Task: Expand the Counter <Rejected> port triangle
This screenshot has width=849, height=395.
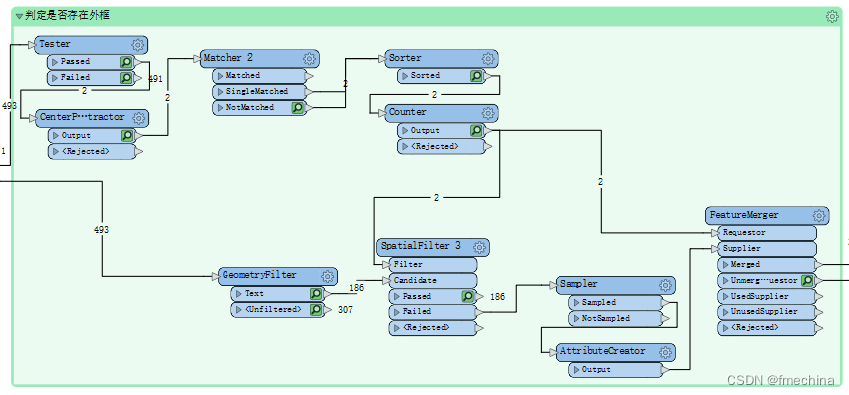Action: (x=406, y=147)
